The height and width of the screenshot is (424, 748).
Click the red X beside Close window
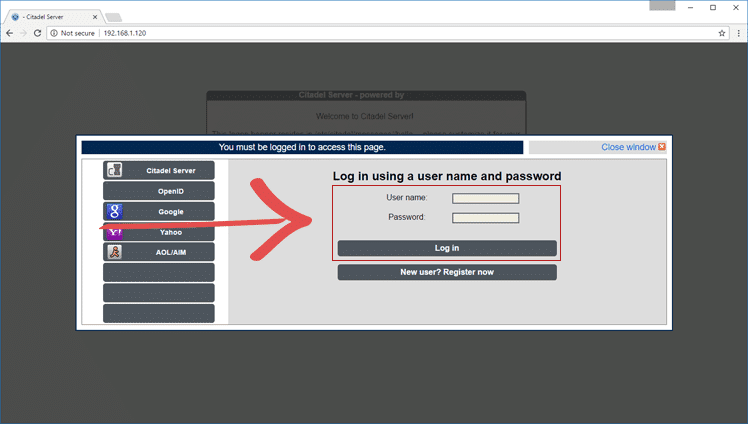662,147
